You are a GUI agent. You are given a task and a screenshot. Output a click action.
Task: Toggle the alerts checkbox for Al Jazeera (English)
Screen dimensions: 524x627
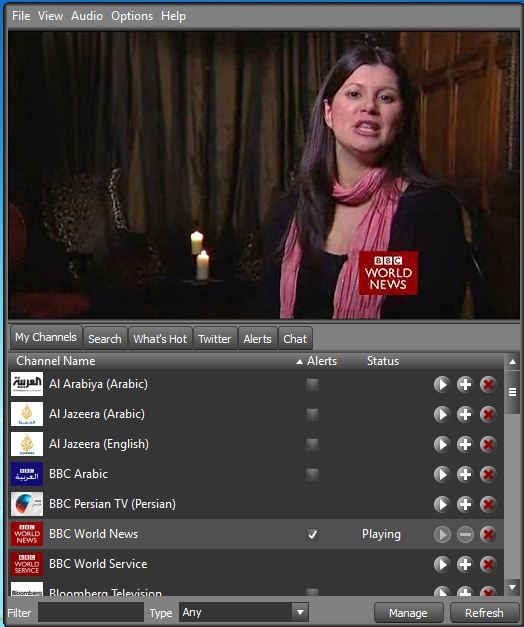pos(312,444)
